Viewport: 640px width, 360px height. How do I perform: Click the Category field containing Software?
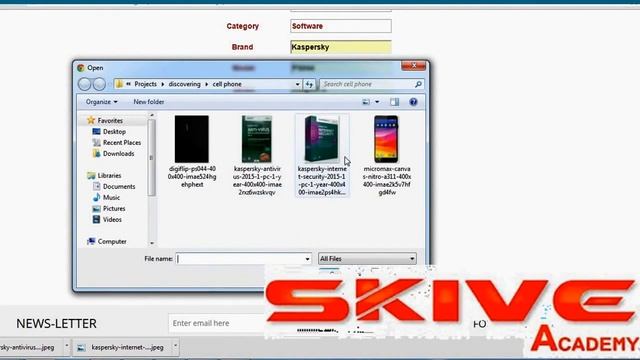[x=341, y=26]
